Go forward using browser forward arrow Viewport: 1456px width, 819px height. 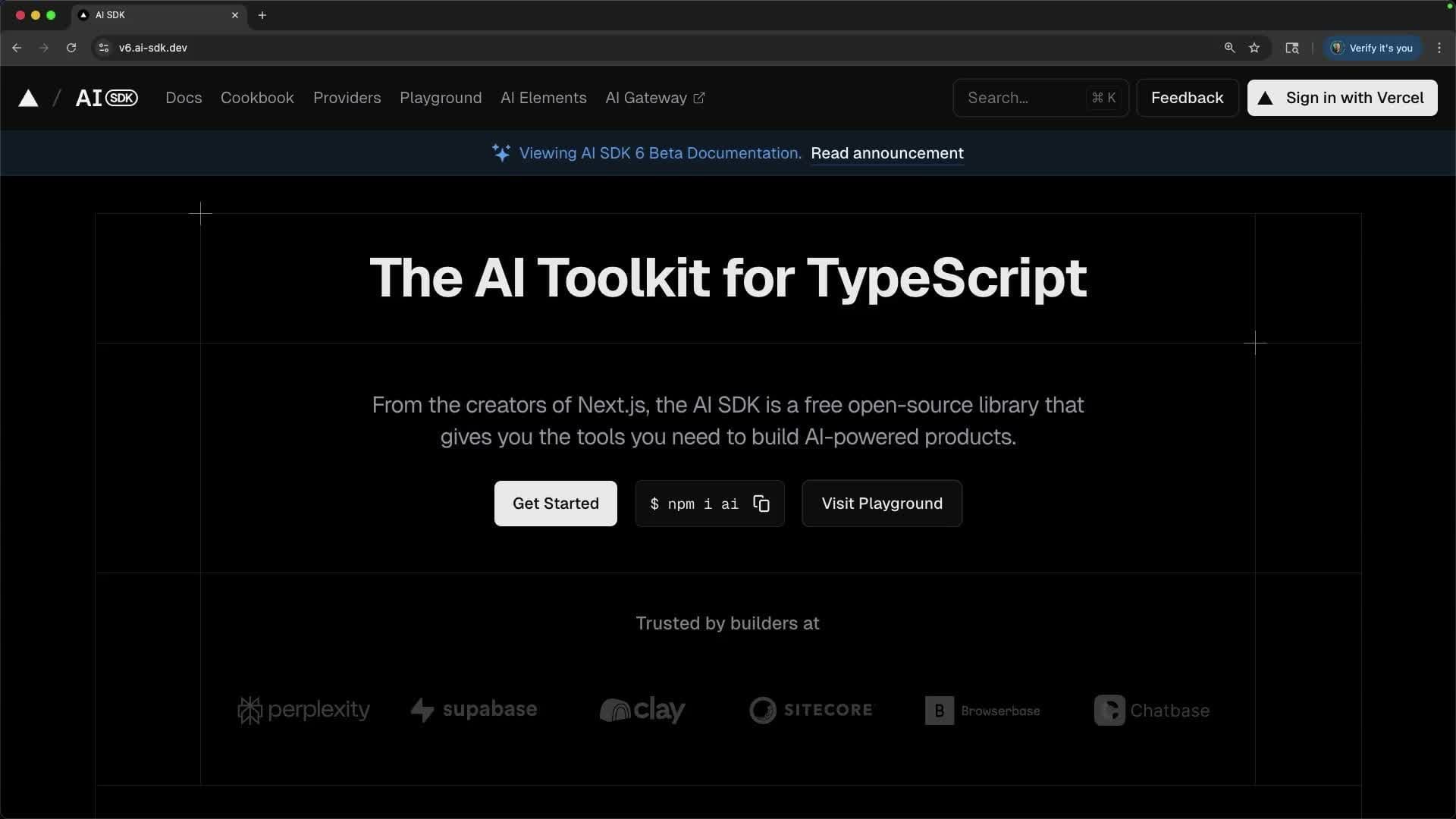click(44, 48)
